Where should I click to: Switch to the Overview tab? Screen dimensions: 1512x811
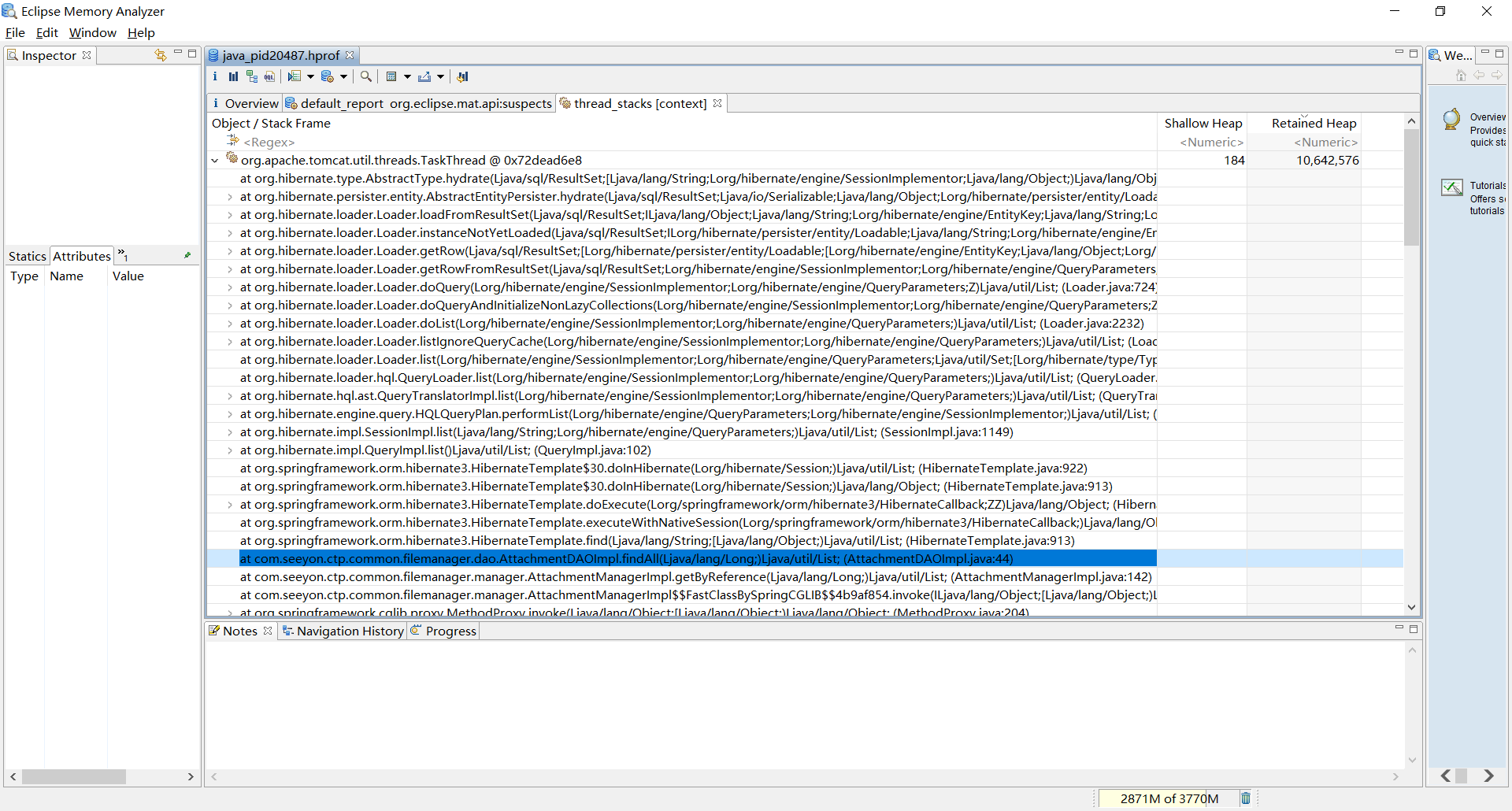245,103
